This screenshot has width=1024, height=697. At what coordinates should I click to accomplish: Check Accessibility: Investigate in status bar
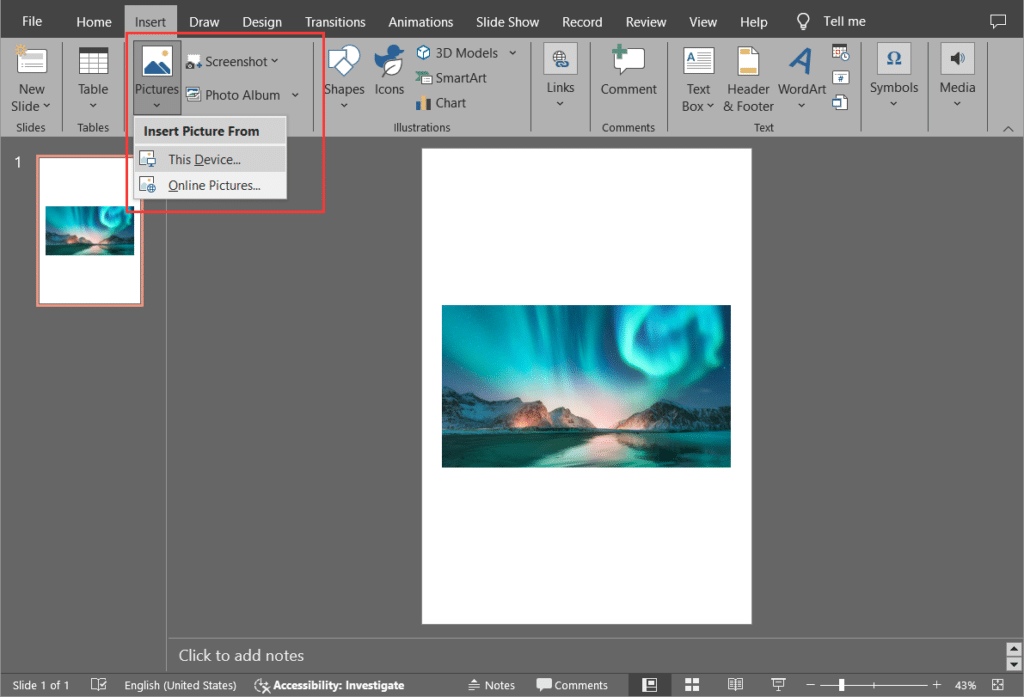(x=330, y=685)
